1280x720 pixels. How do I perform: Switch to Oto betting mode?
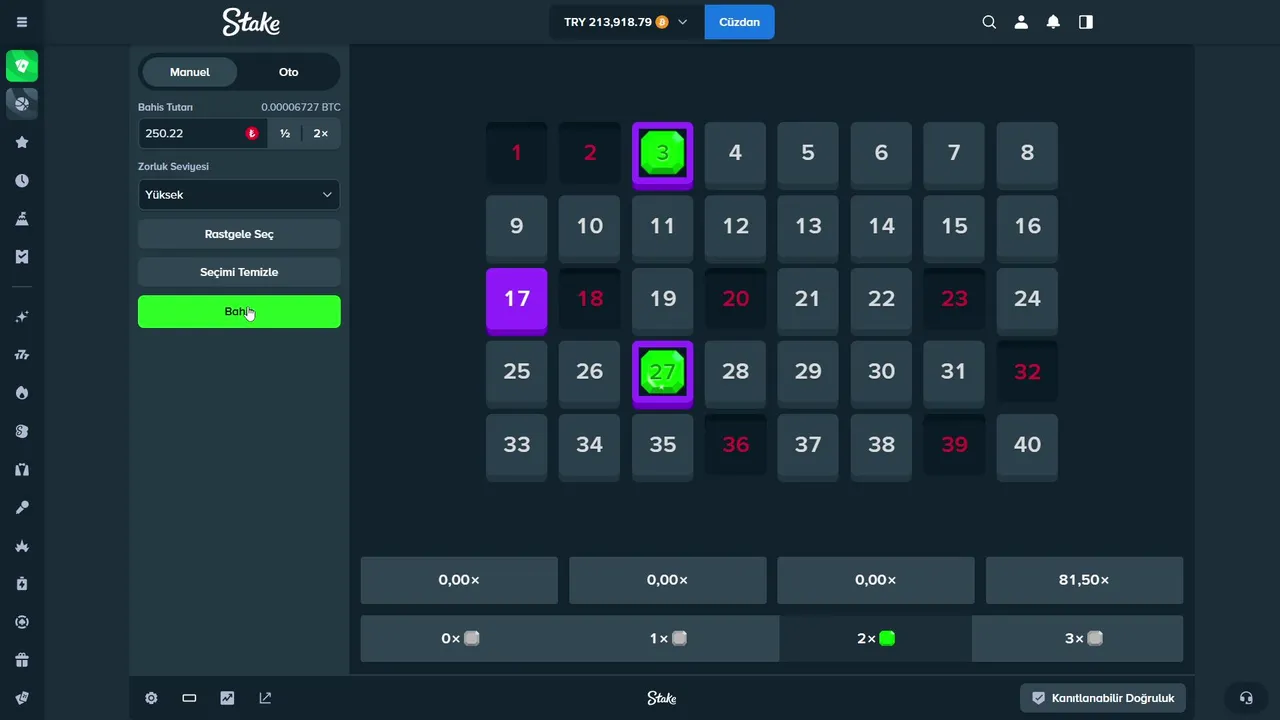289,72
